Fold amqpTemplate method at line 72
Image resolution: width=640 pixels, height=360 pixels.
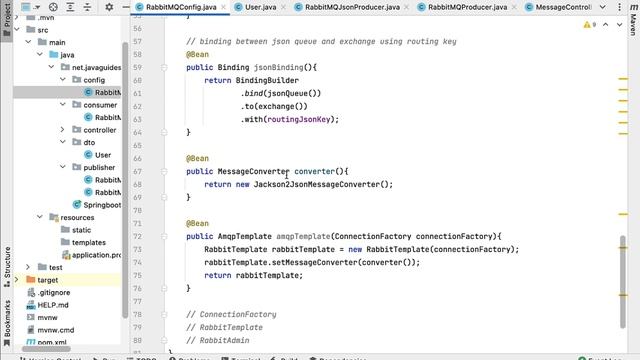click(164, 236)
